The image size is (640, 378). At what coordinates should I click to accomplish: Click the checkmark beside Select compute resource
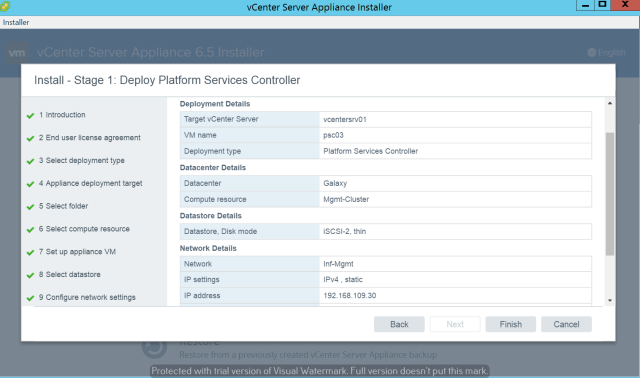[30, 230]
